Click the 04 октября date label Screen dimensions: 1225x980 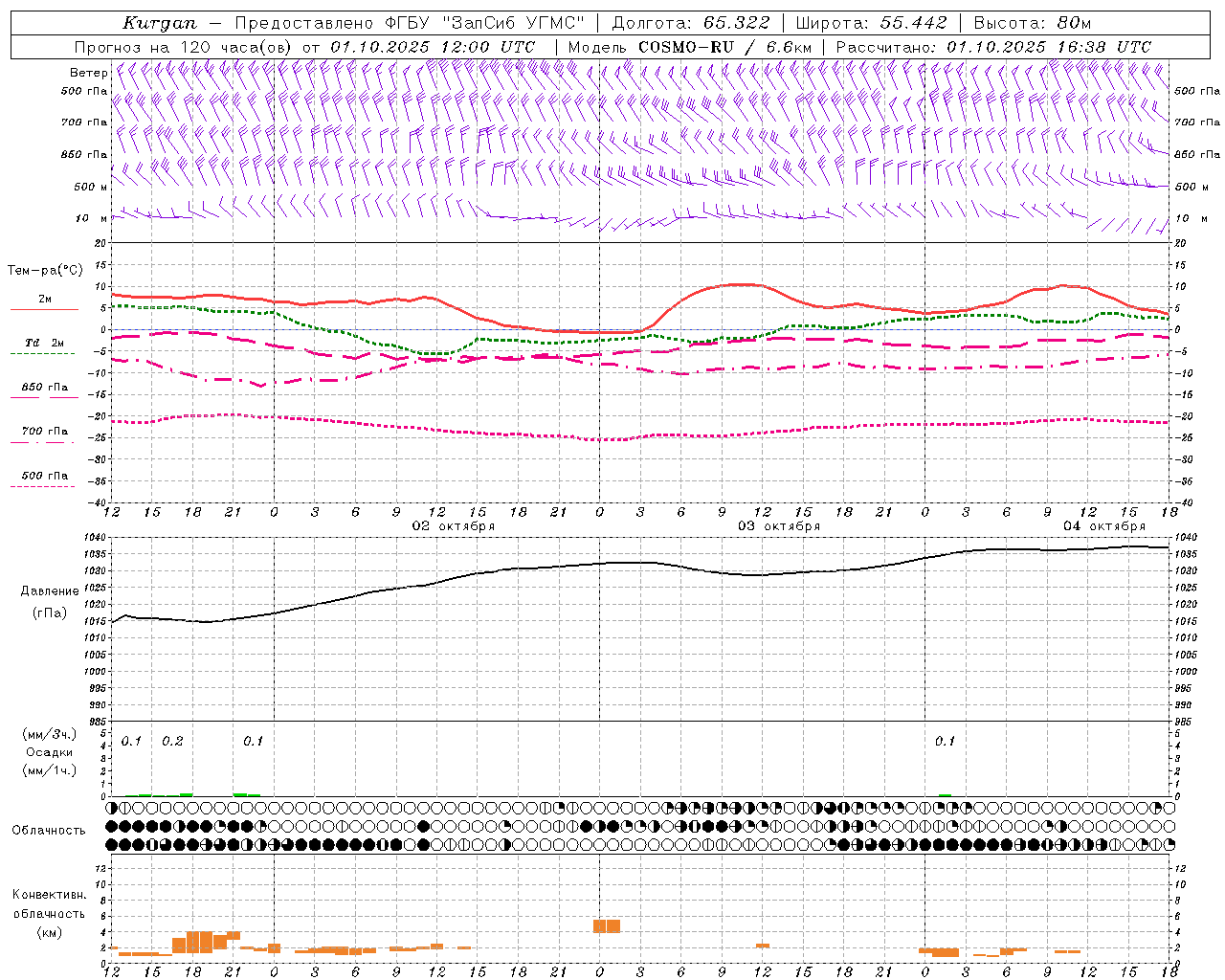(1104, 526)
